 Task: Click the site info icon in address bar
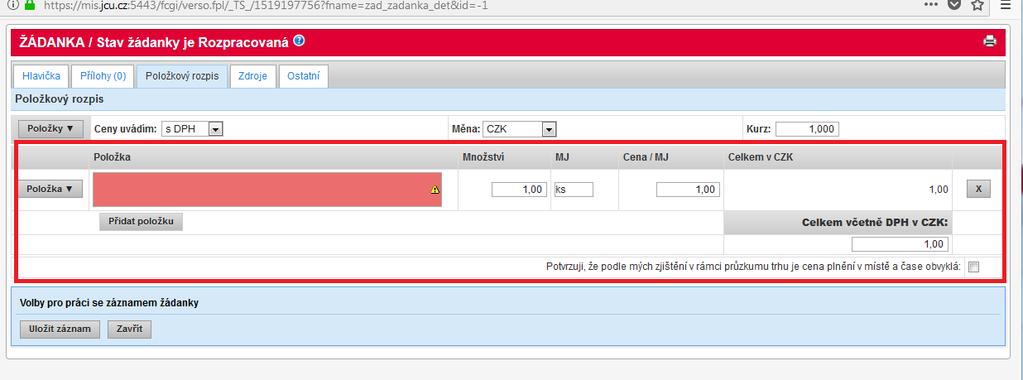[x=12, y=5]
